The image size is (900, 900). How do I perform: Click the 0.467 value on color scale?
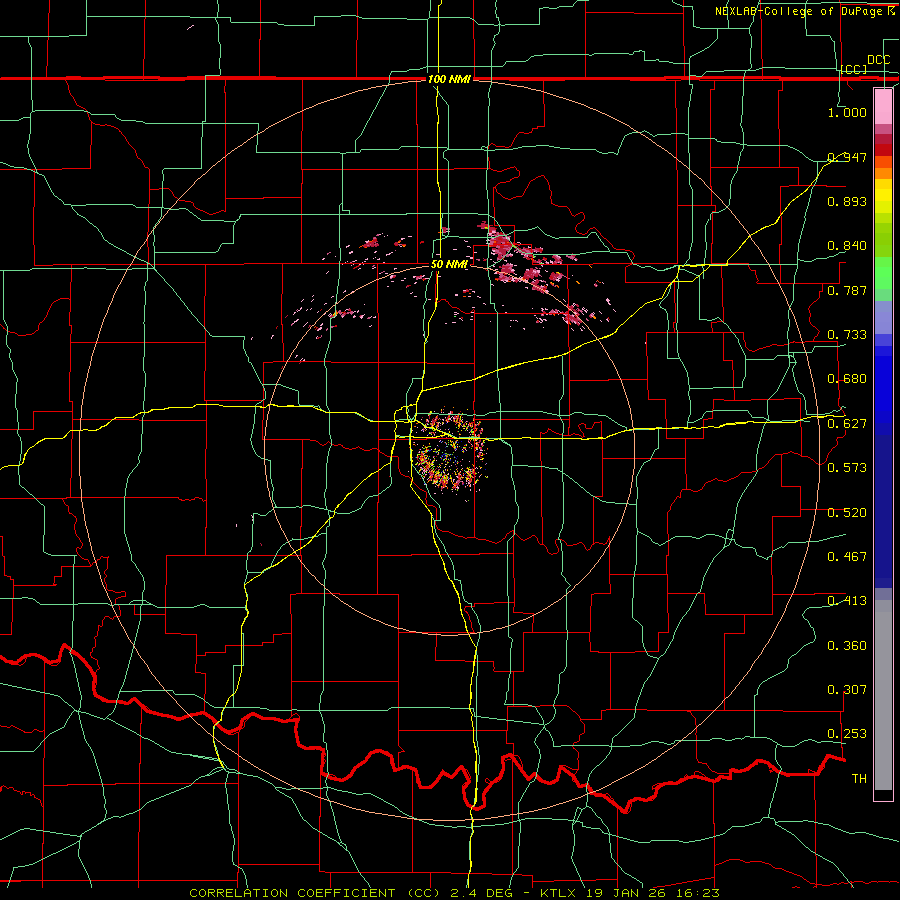point(847,556)
